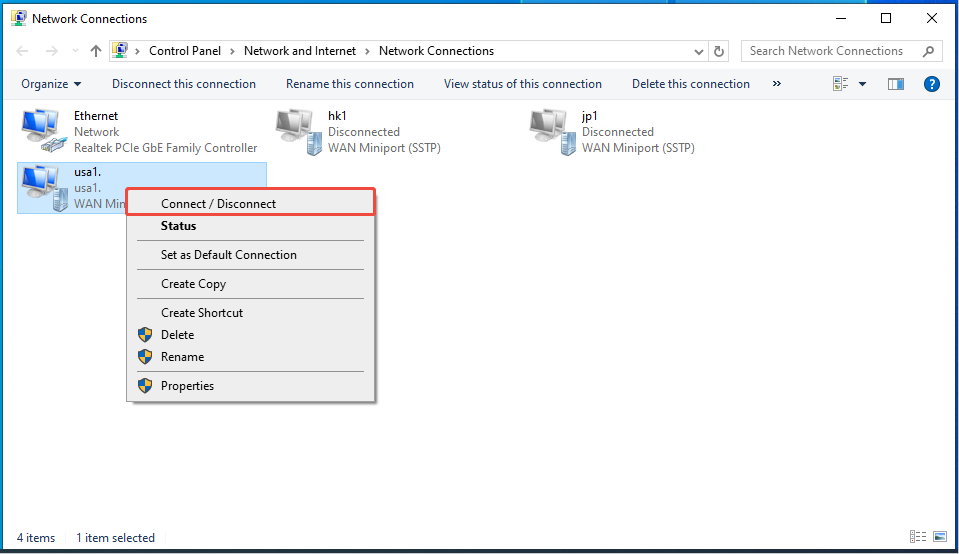Open the recent locations dropdown arrow

75,51
